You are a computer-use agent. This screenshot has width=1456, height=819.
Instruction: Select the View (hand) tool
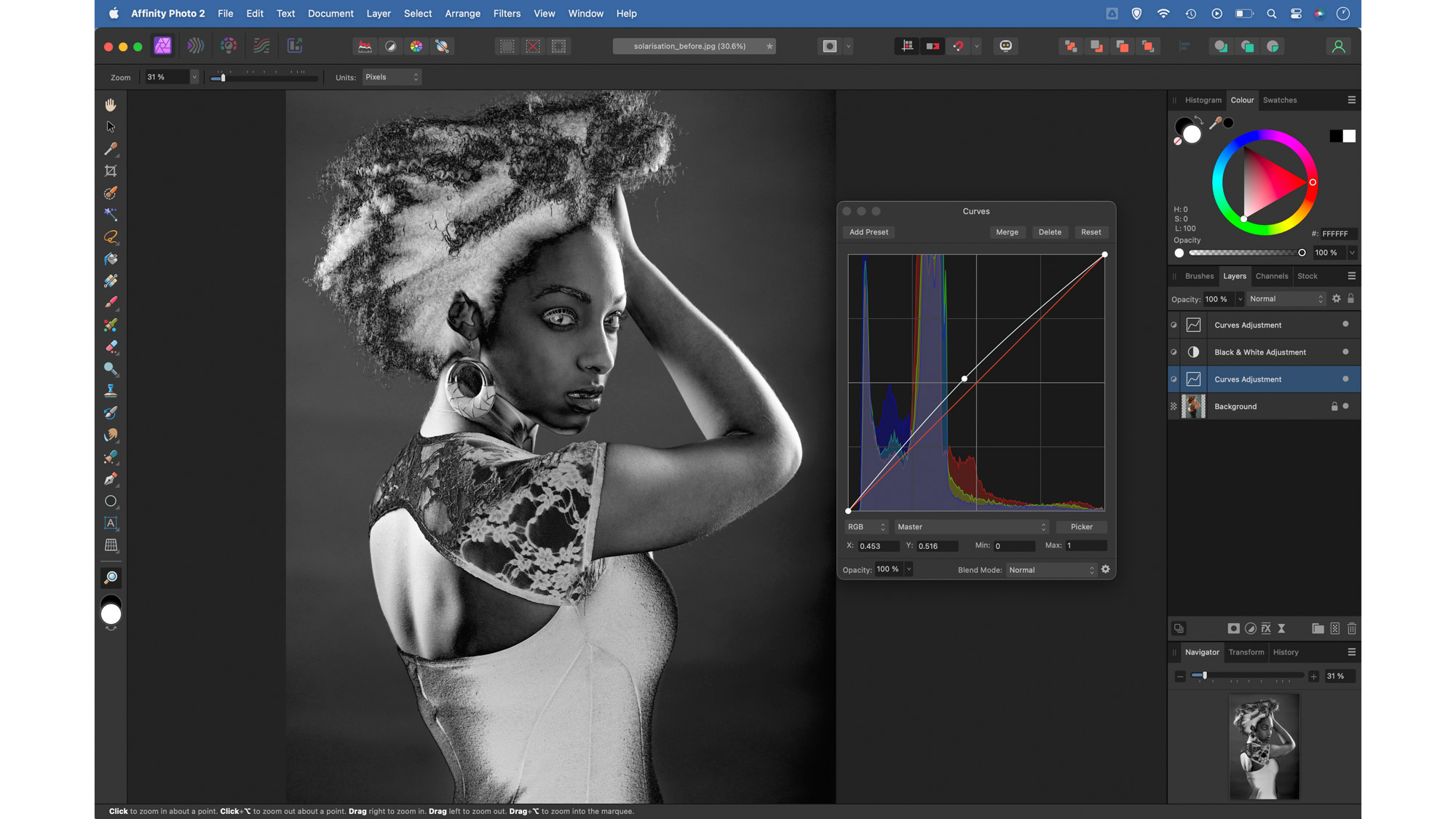coord(111,105)
